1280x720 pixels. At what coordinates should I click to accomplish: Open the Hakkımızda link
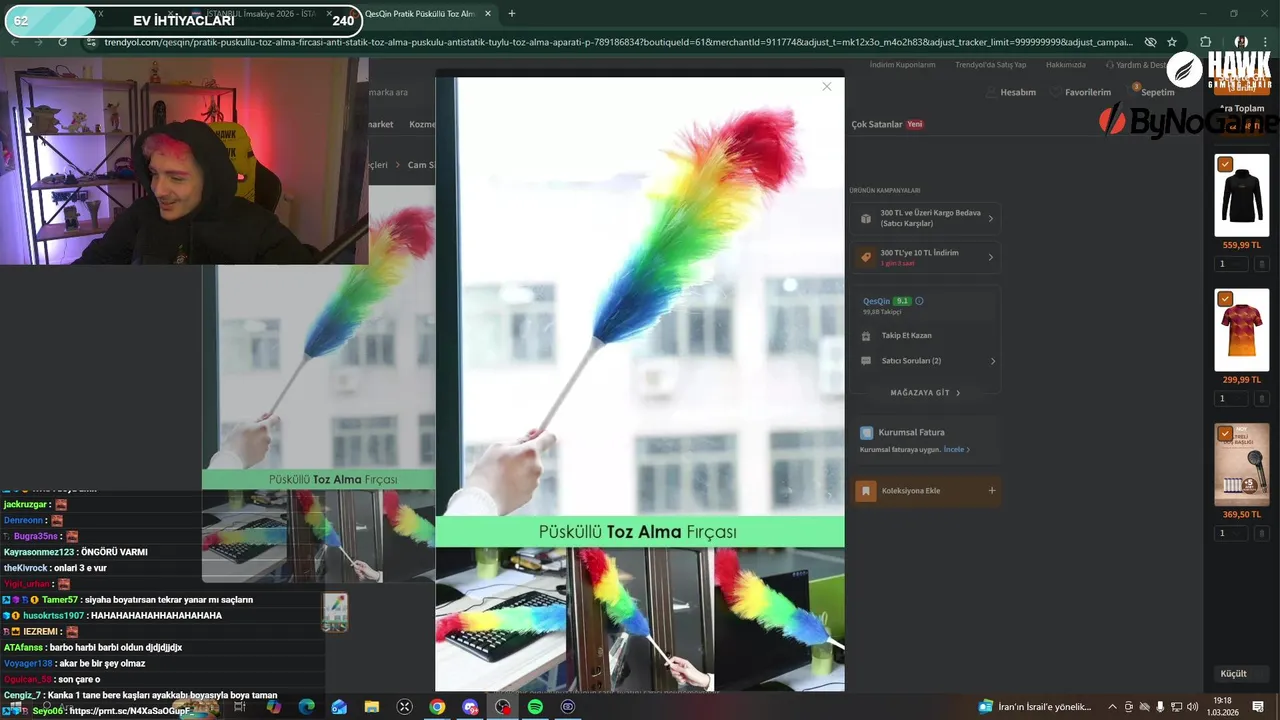[x=1066, y=64]
